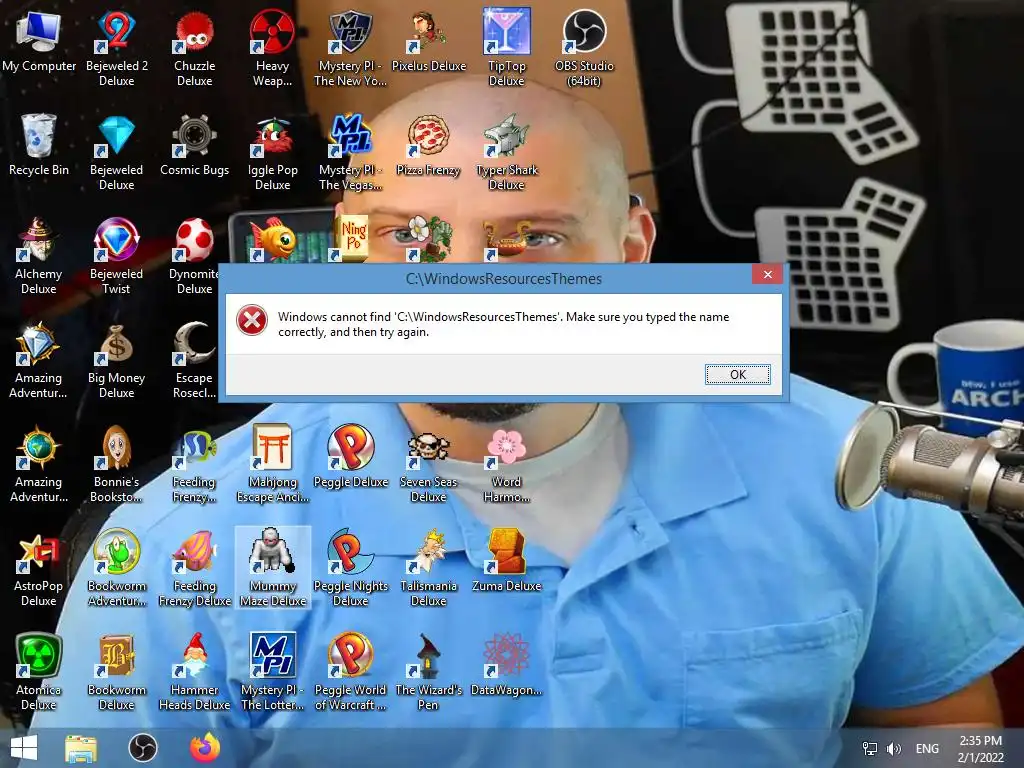Select the Amazing Adventures compass globe shortcut
The height and width of the screenshot is (768, 1024).
(x=39, y=464)
